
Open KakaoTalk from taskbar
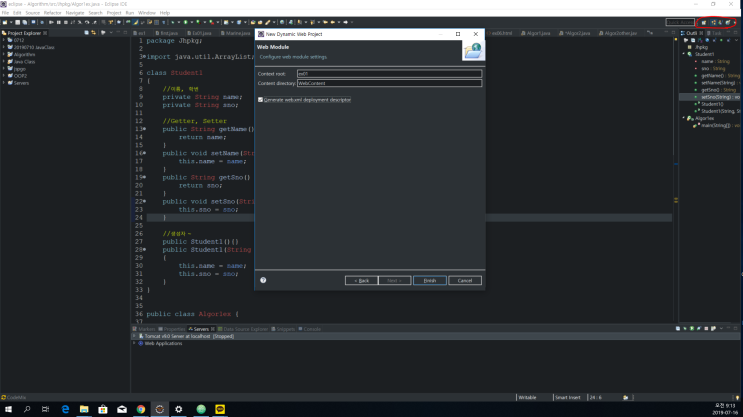tap(220, 409)
